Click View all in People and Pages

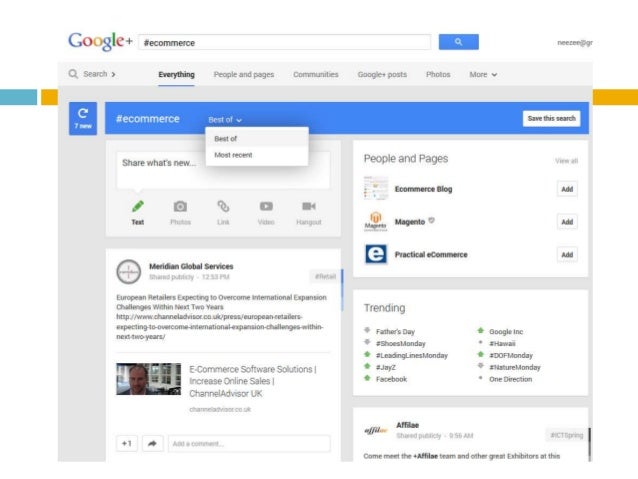566,161
